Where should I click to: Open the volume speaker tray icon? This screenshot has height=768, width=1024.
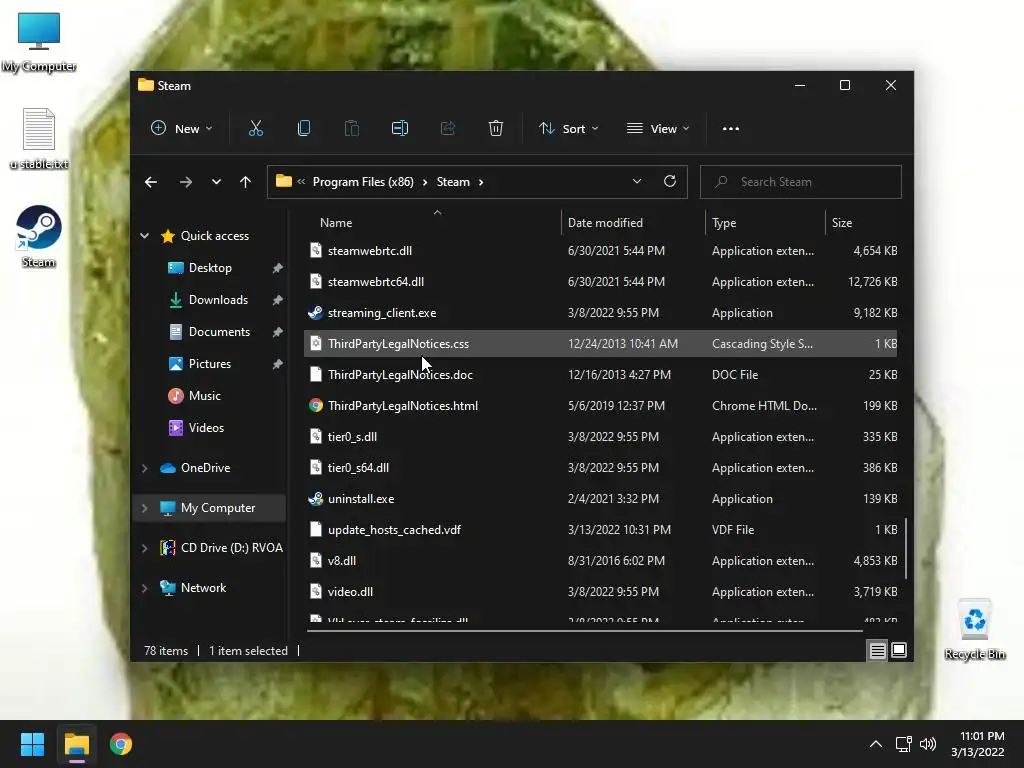coord(927,744)
